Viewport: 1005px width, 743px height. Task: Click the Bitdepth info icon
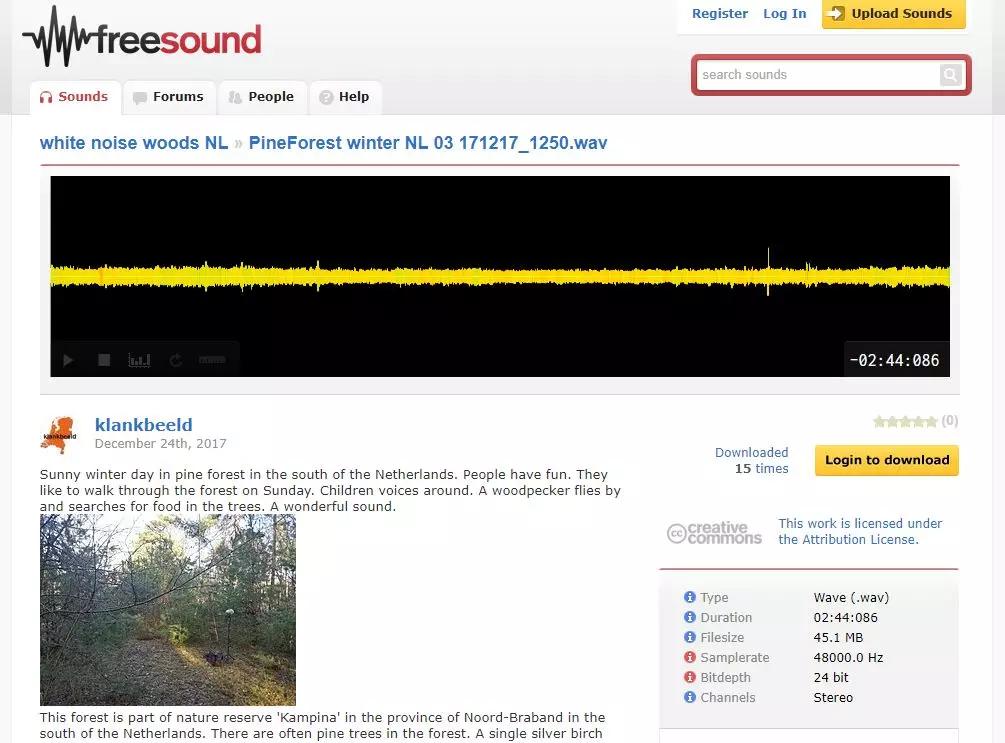(x=690, y=677)
